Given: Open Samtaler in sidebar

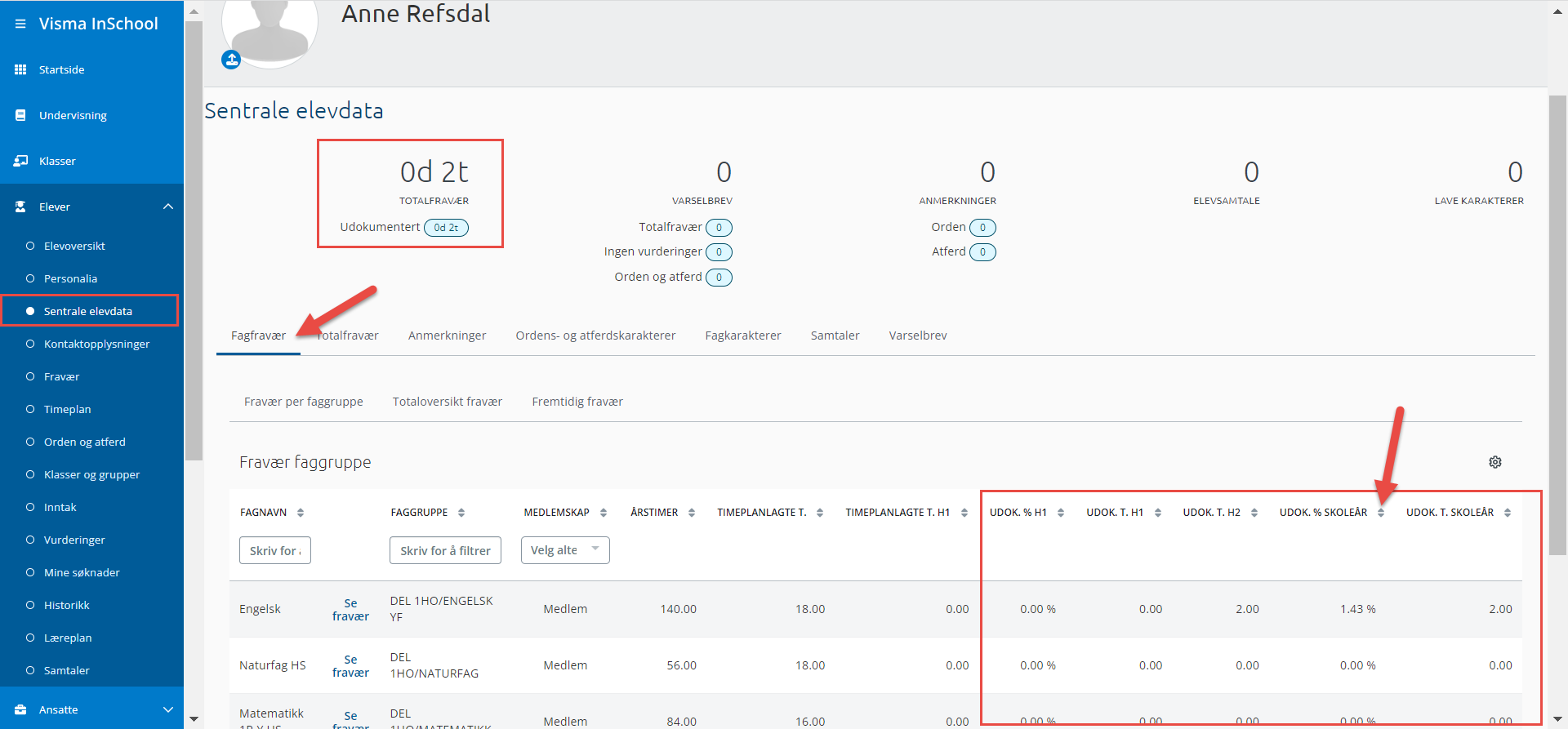Looking at the screenshot, I should click(x=66, y=670).
